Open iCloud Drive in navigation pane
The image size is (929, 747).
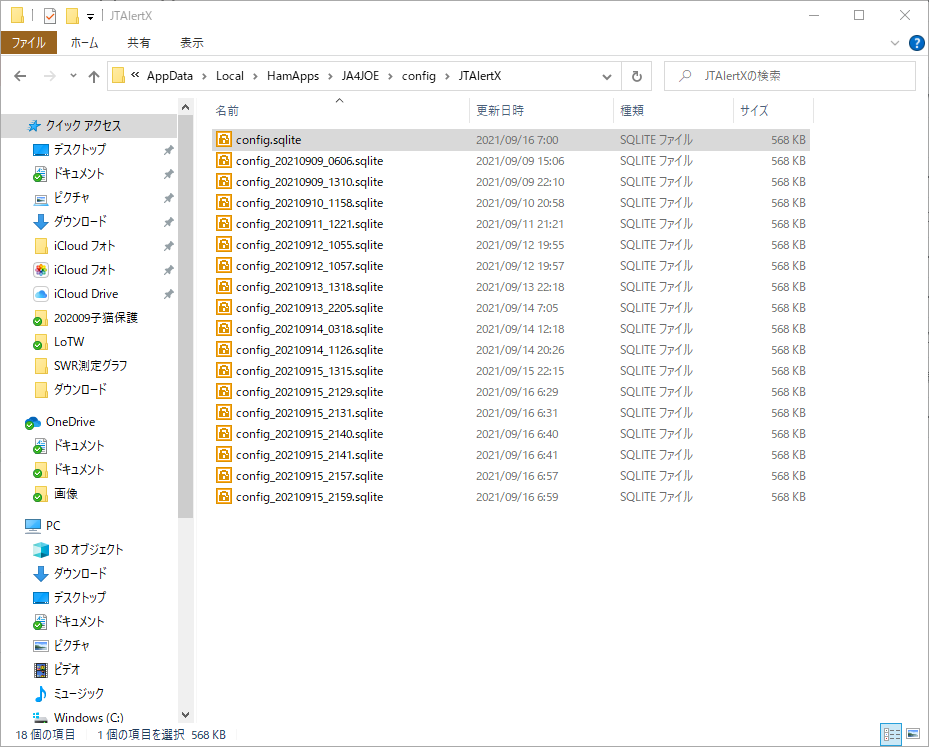tap(86, 294)
